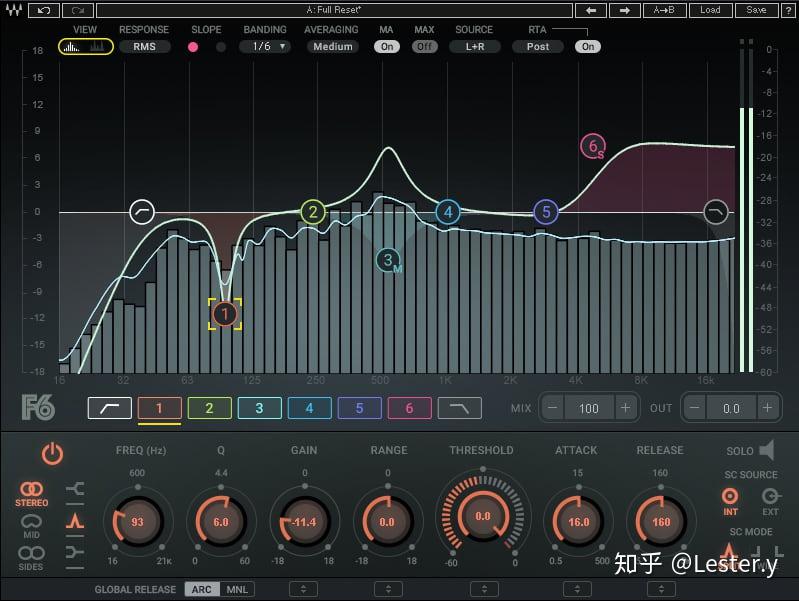The image size is (799, 601).
Task: Click link arrows under Attack knob
Action: pos(577,589)
